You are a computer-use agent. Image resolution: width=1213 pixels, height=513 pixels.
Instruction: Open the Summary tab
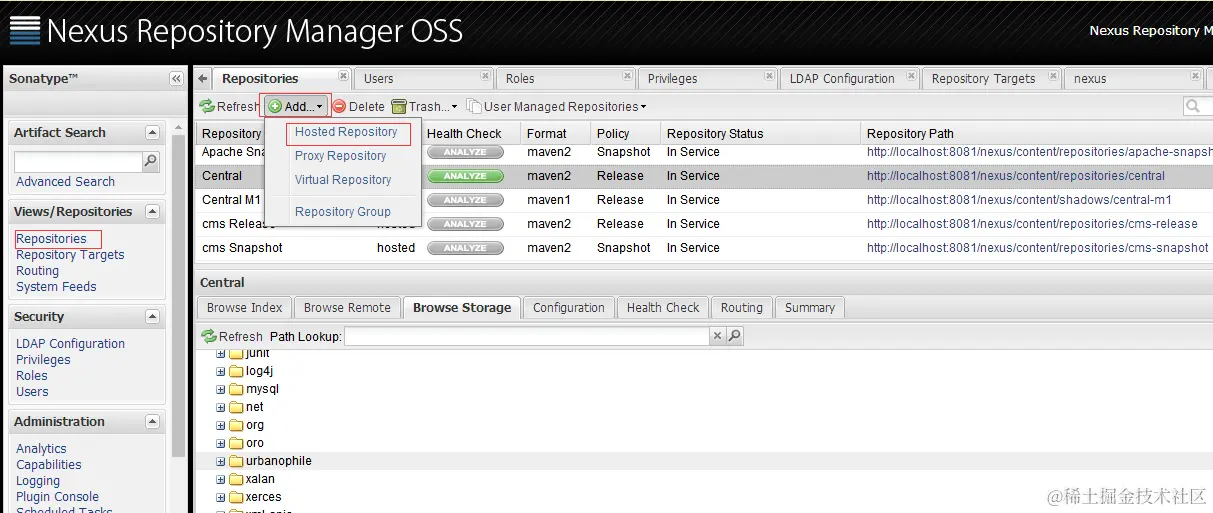click(809, 308)
